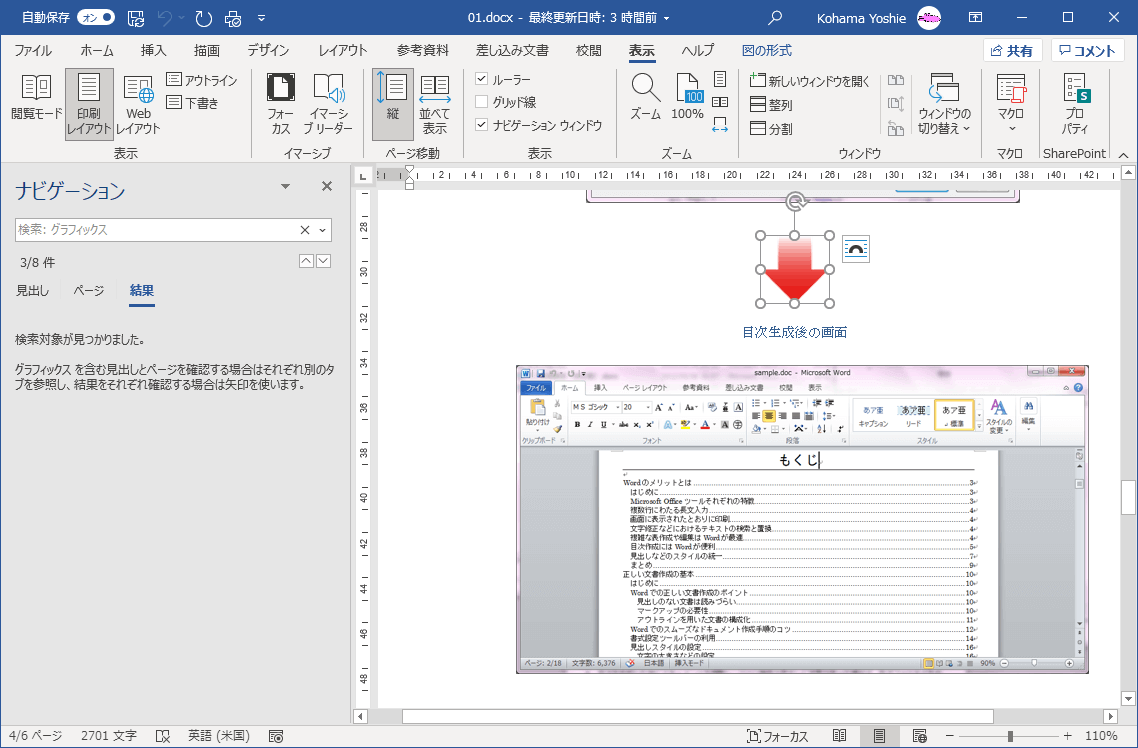Open the File (ファイル) tab
Viewport: 1138px width, 748px height.
point(33,50)
